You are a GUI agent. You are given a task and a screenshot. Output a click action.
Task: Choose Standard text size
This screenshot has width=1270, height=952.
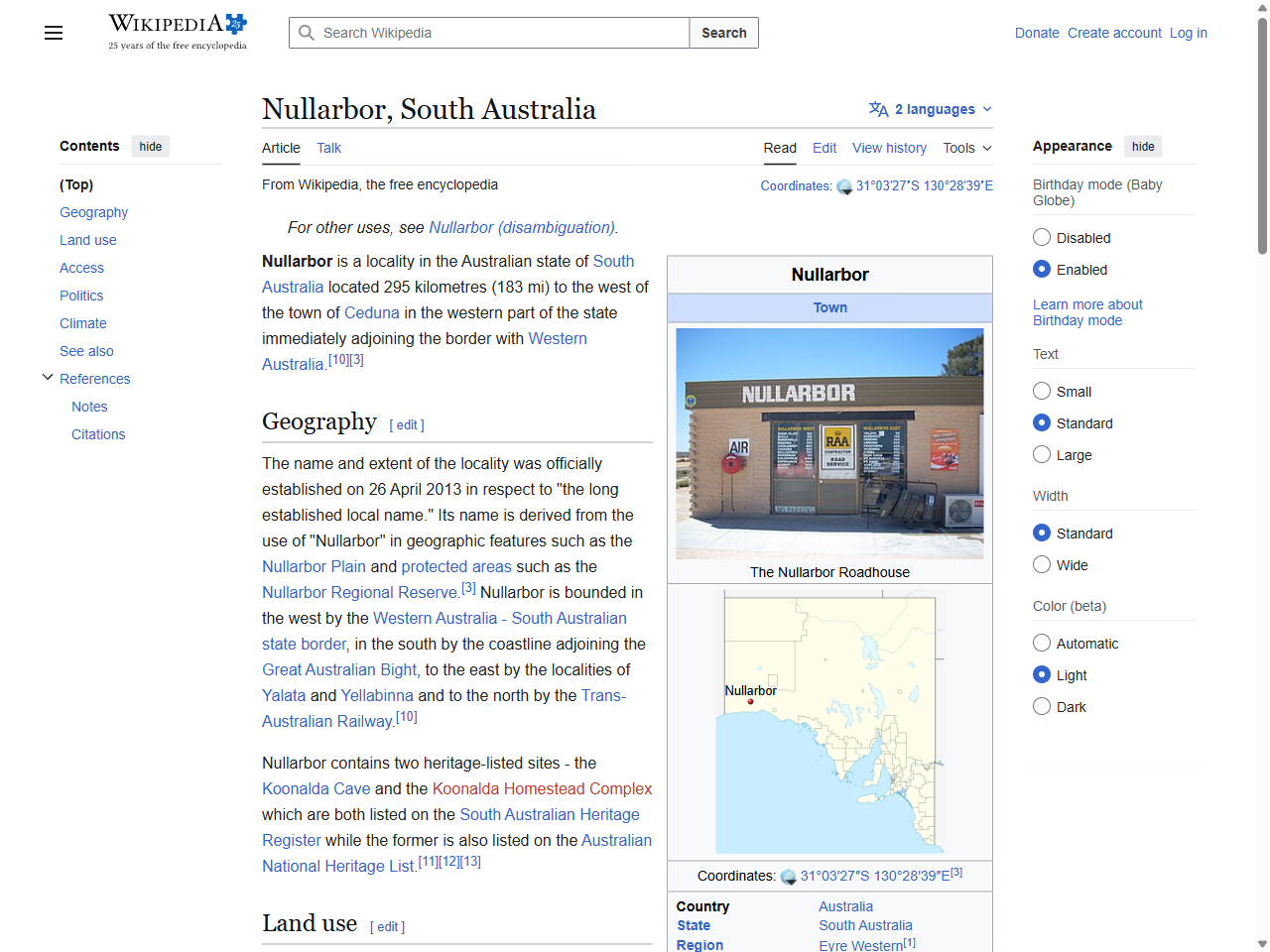[1042, 422]
